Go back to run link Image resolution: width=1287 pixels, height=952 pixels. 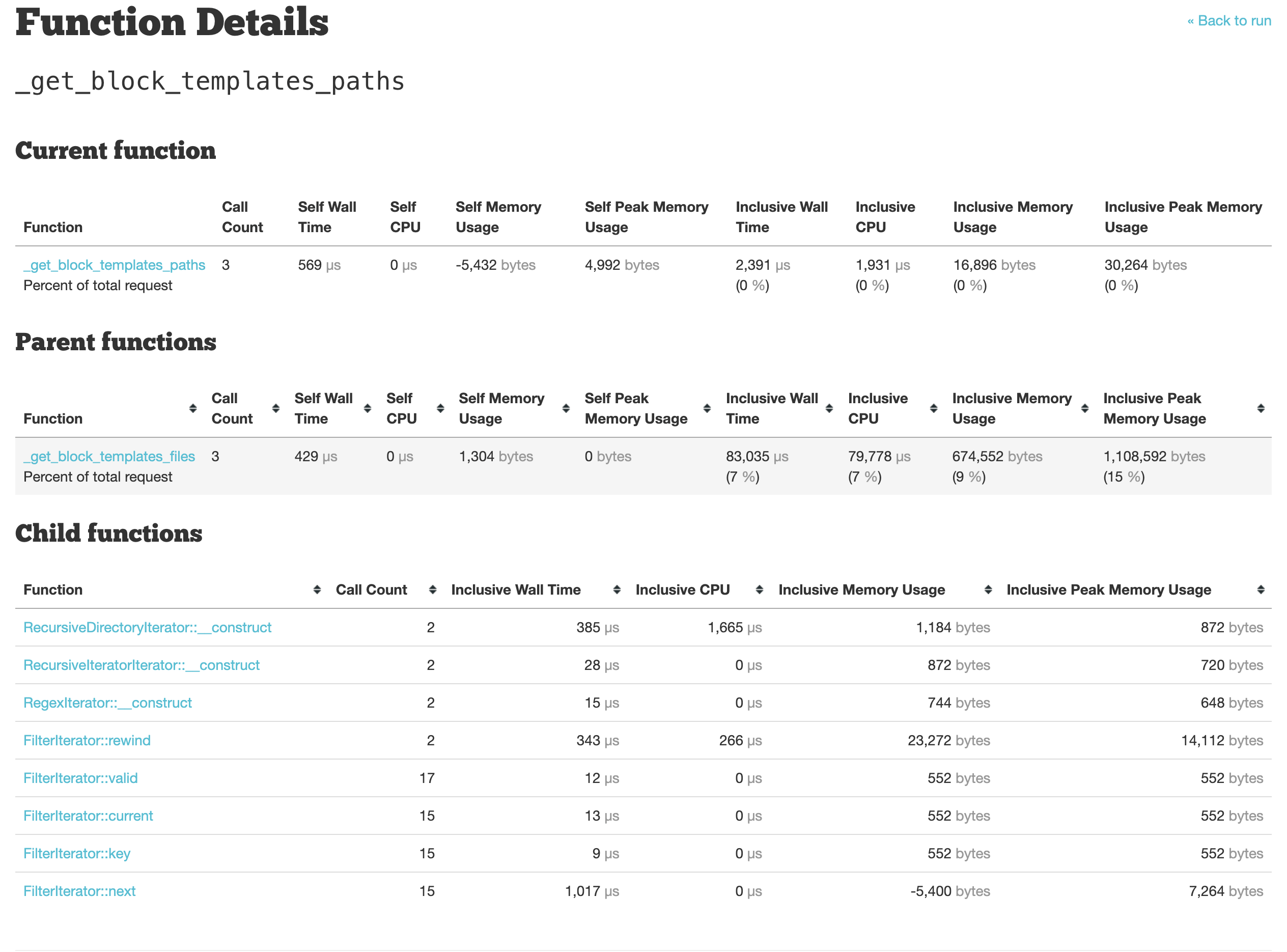click(1228, 21)
